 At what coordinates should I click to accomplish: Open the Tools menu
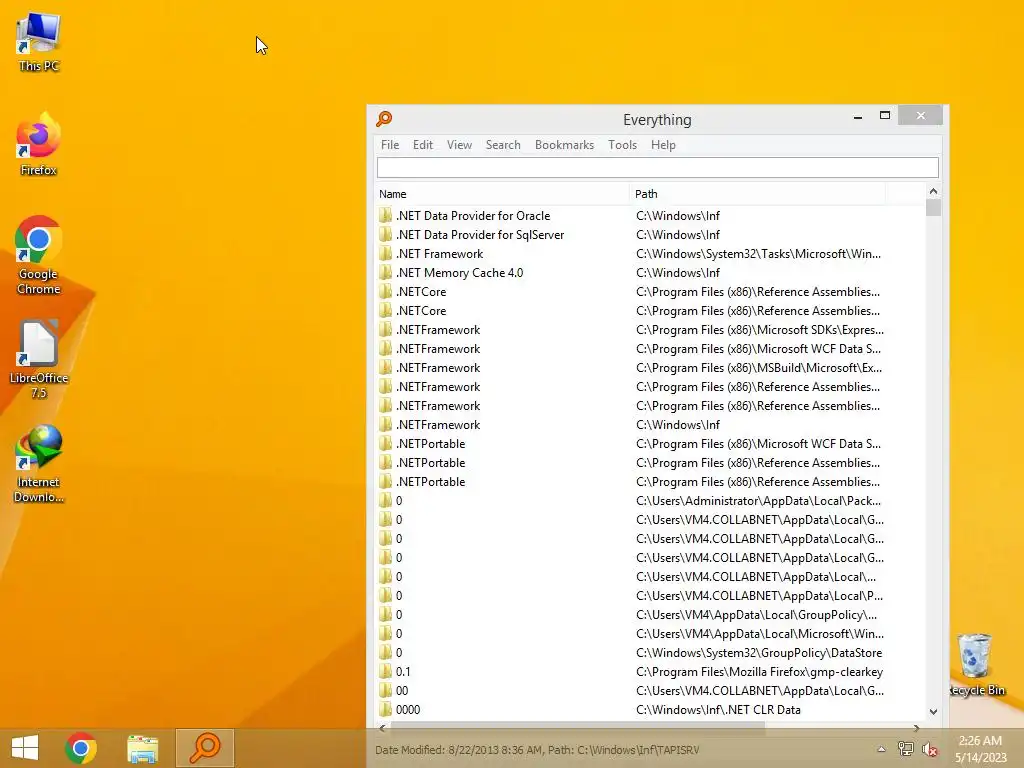[622, 145]
